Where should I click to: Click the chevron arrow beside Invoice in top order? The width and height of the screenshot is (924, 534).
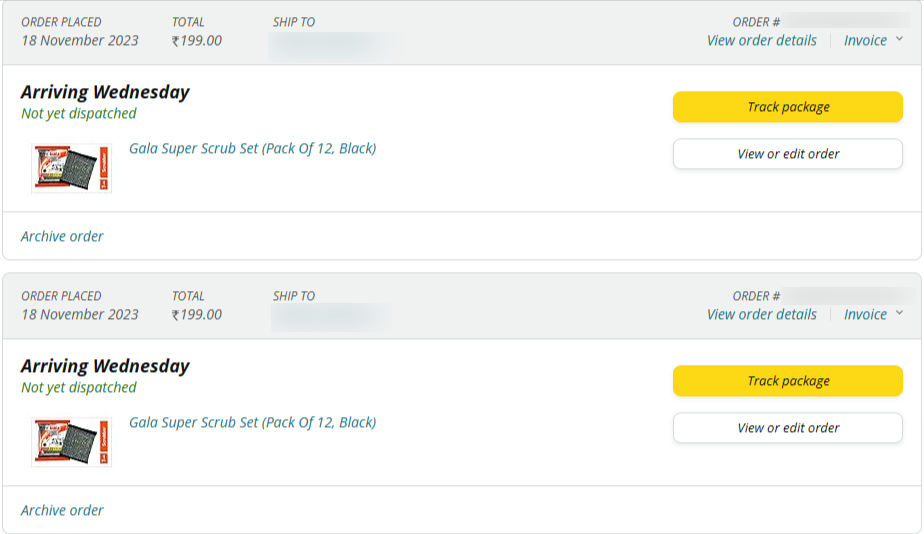(x=899, y=40)
